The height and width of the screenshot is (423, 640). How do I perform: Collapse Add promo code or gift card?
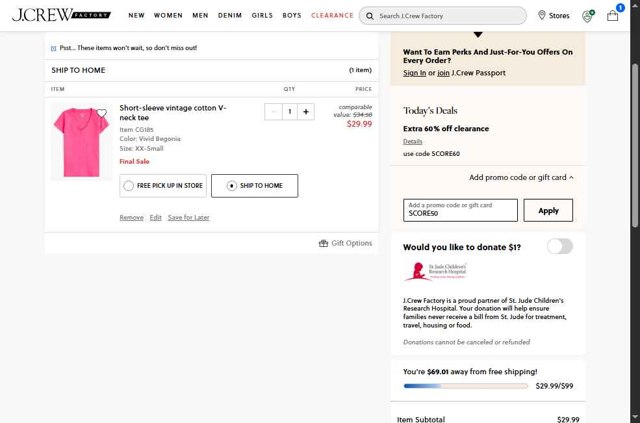pyautogui.click(x=521, y=177)
